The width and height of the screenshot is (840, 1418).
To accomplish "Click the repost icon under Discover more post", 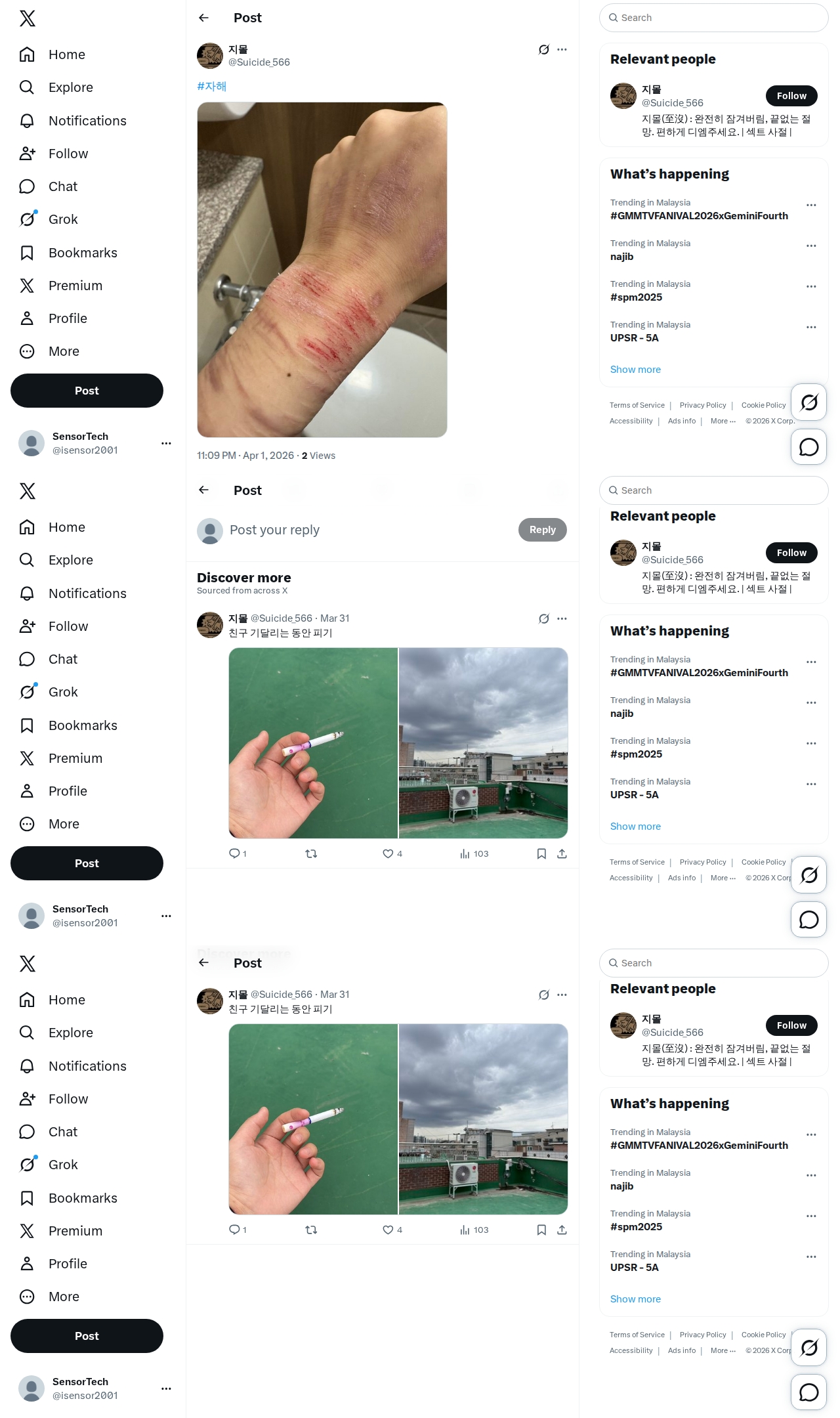I will pyautogui.click(x=311, y=853).
